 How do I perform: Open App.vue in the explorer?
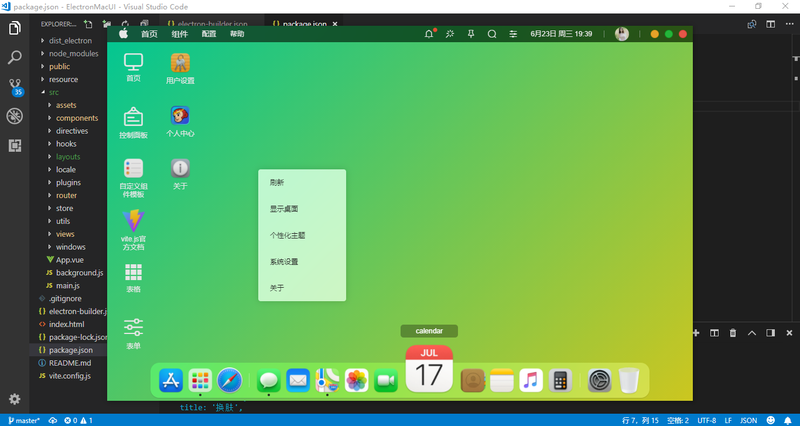pos(68,260)
